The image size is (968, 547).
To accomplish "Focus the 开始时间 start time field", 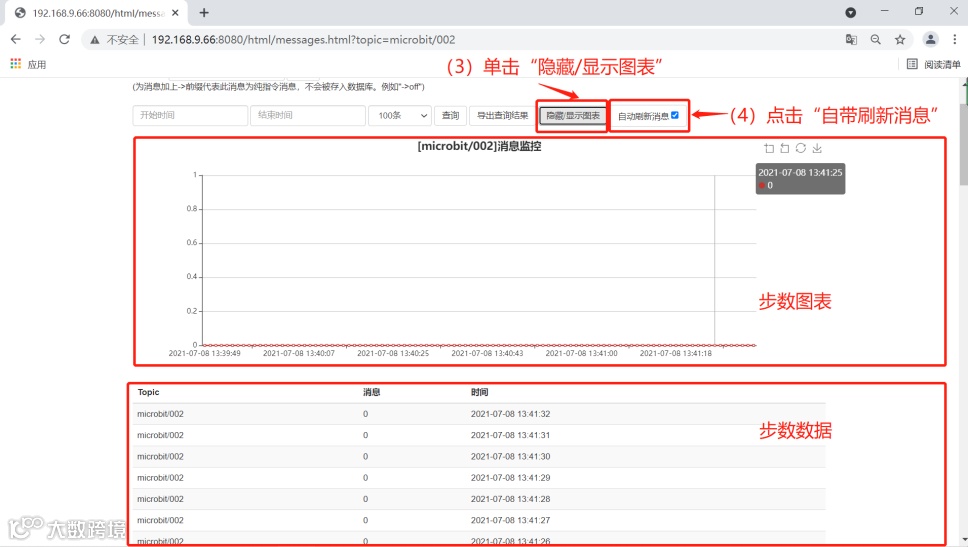I will point(190,115).
